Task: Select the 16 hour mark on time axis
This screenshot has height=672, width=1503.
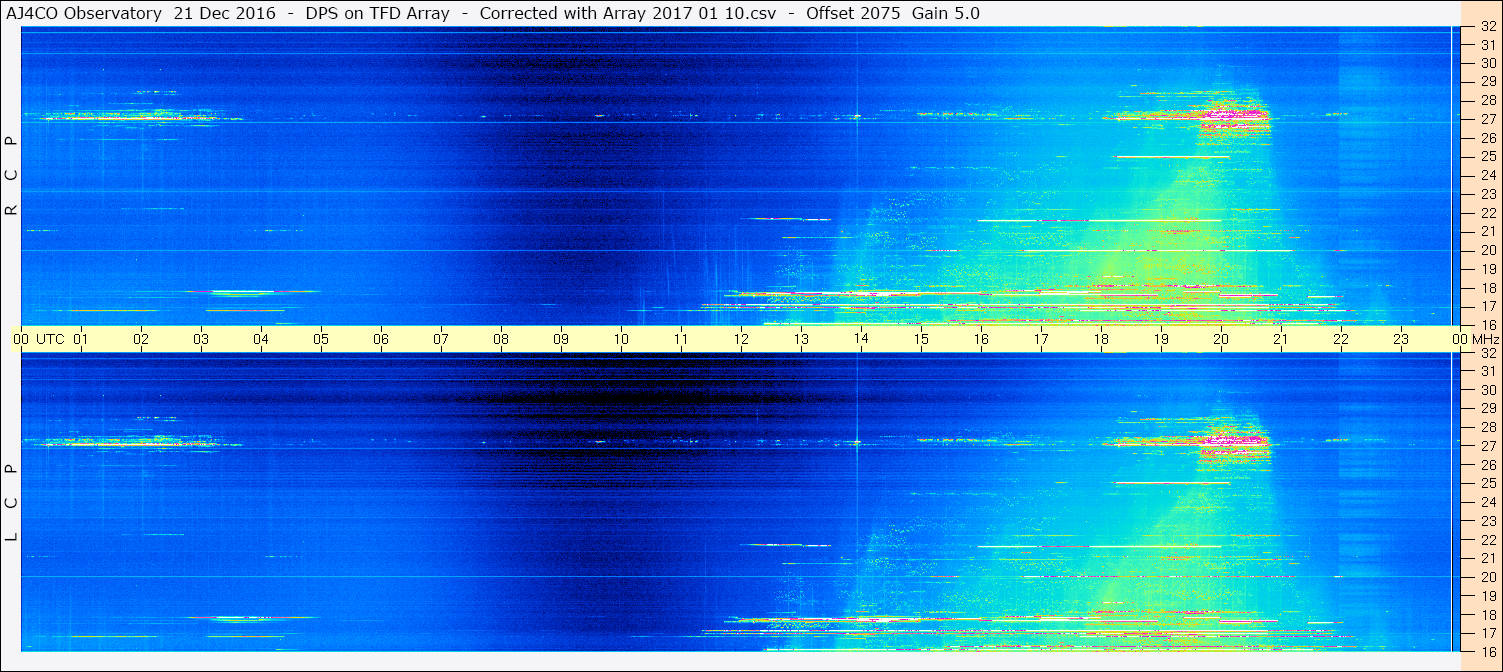Action: (x=981, y=339)
